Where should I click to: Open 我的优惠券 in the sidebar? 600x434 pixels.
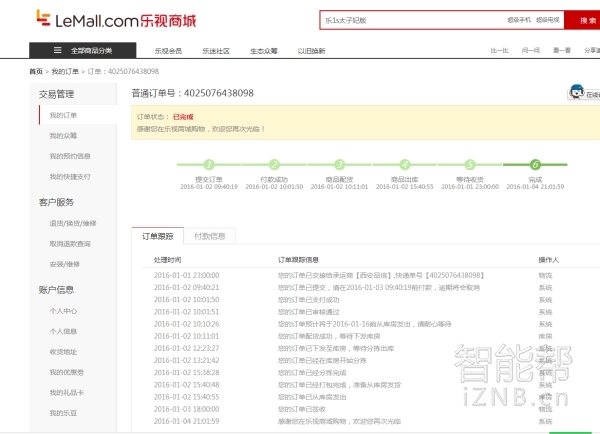(67, 372)
